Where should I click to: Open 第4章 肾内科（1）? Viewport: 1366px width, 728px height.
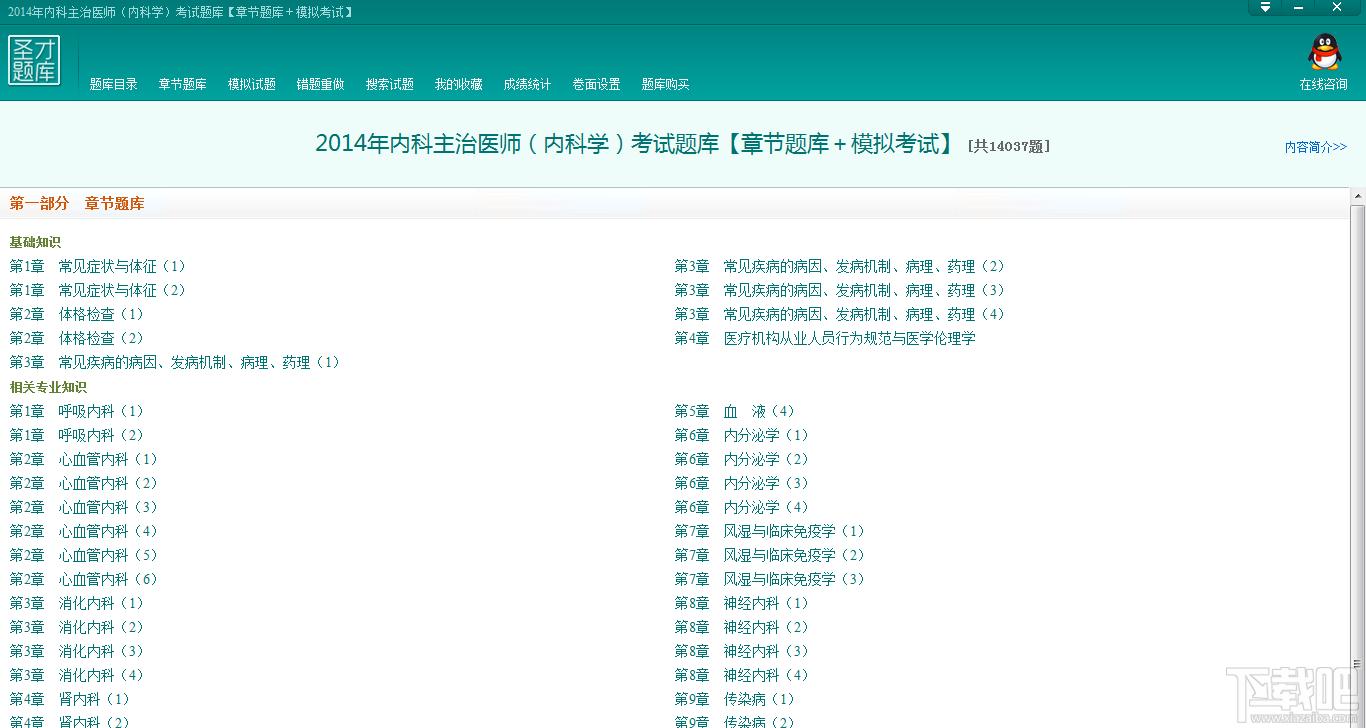pos(70,699)
